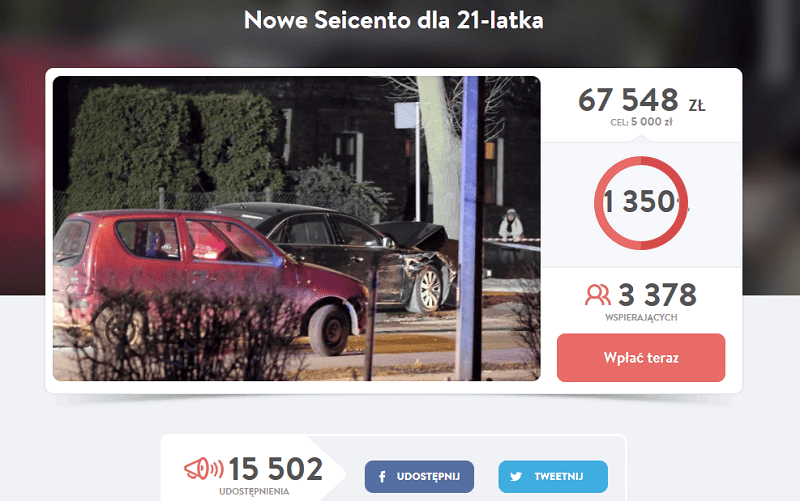800x501 pixels.
Task: Click the supporters people icon
Action: 597,295
